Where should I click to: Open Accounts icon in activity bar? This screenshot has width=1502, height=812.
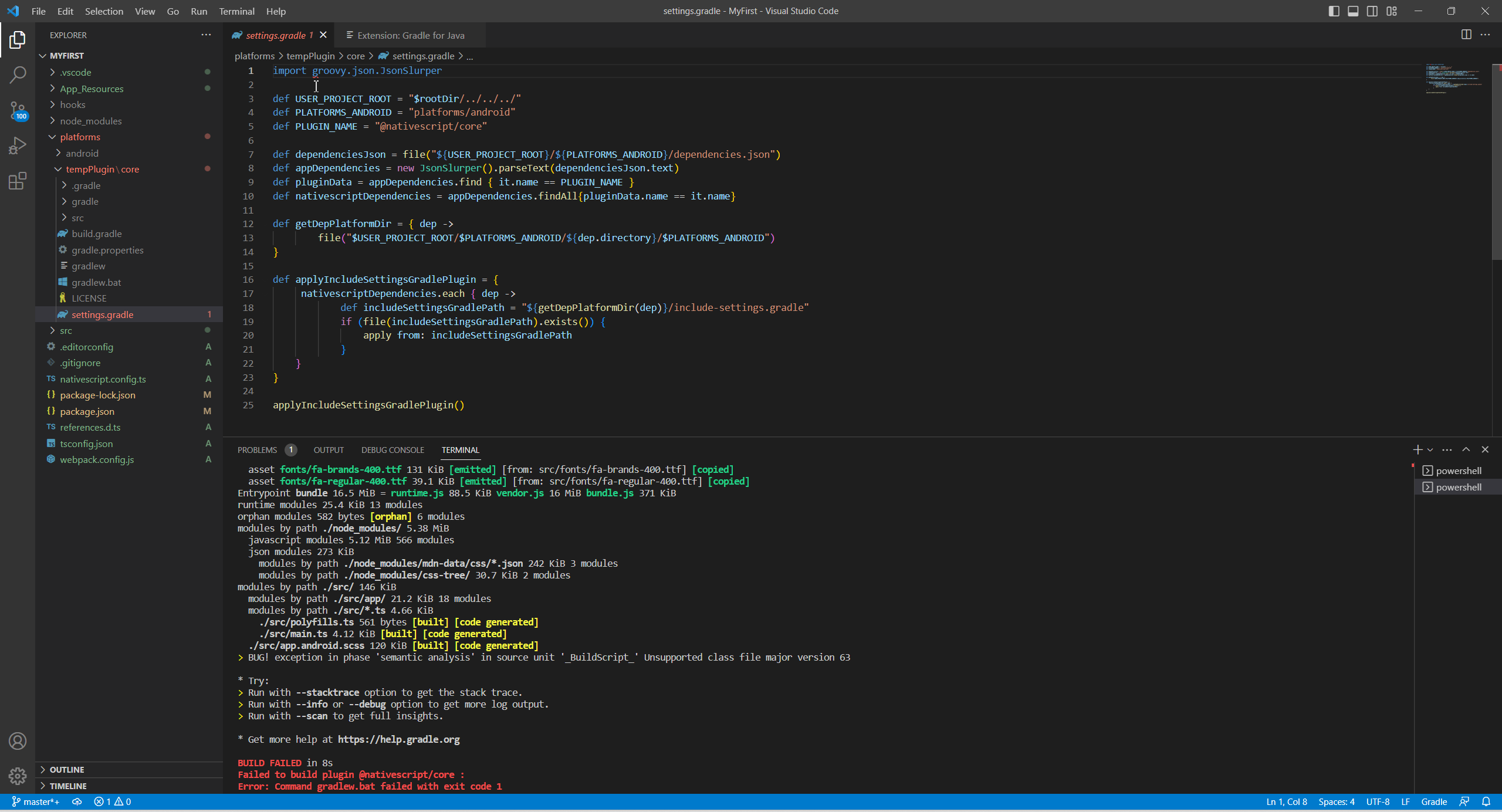tap(18, 741)
